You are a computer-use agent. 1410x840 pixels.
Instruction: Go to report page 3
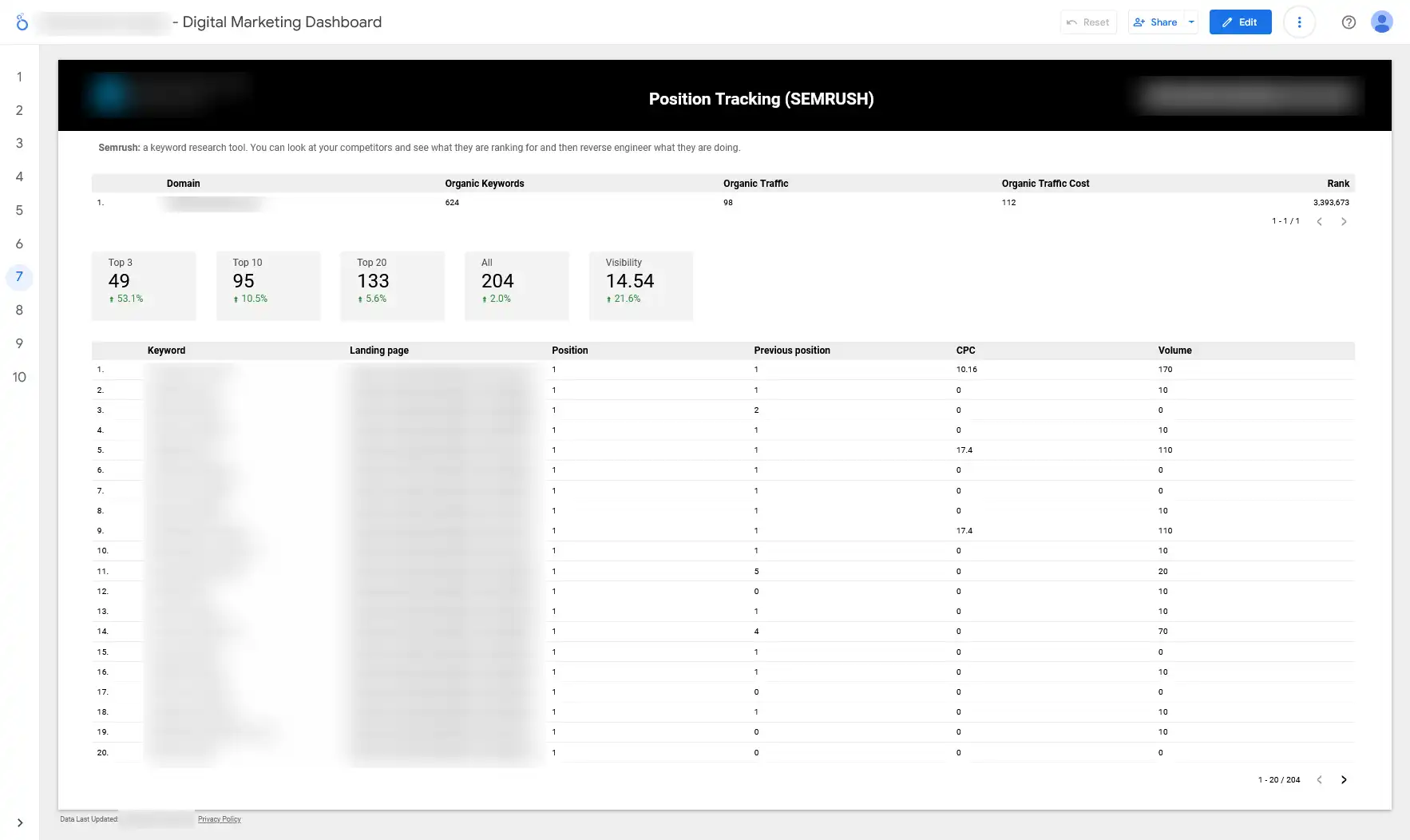coord(19,144)
